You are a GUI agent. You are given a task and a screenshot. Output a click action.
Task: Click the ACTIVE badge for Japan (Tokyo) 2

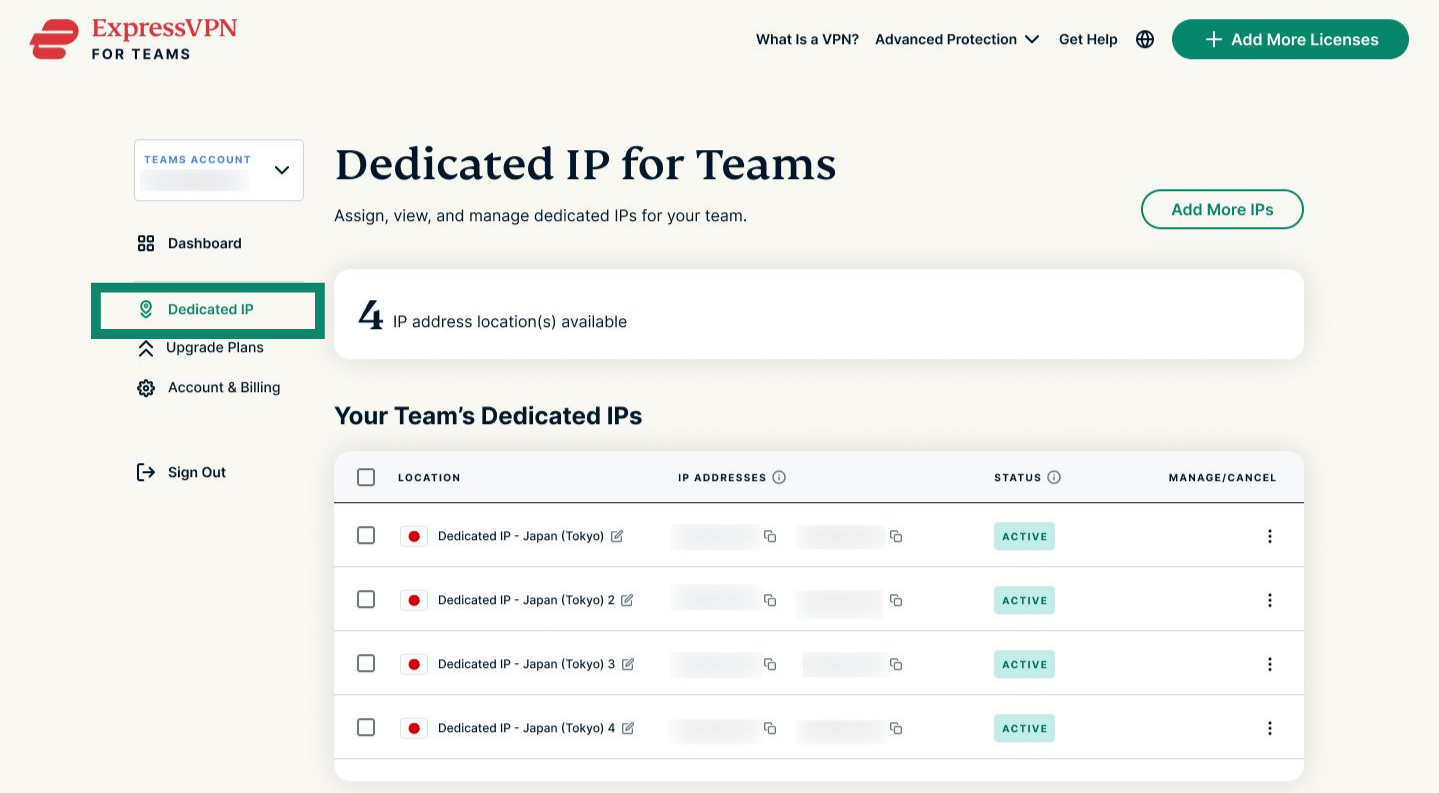1024,600
